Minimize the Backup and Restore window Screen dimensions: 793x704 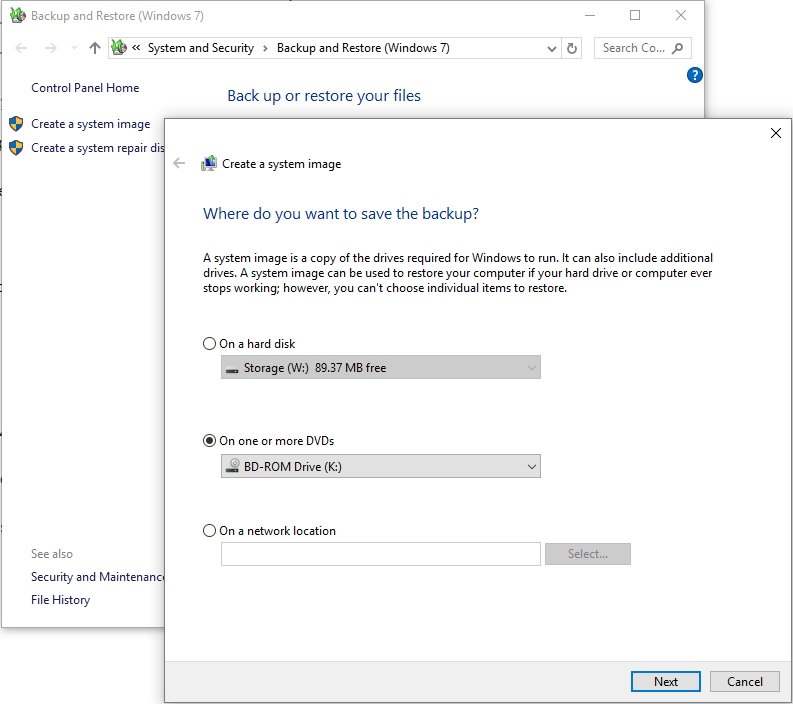coord(590,16)
